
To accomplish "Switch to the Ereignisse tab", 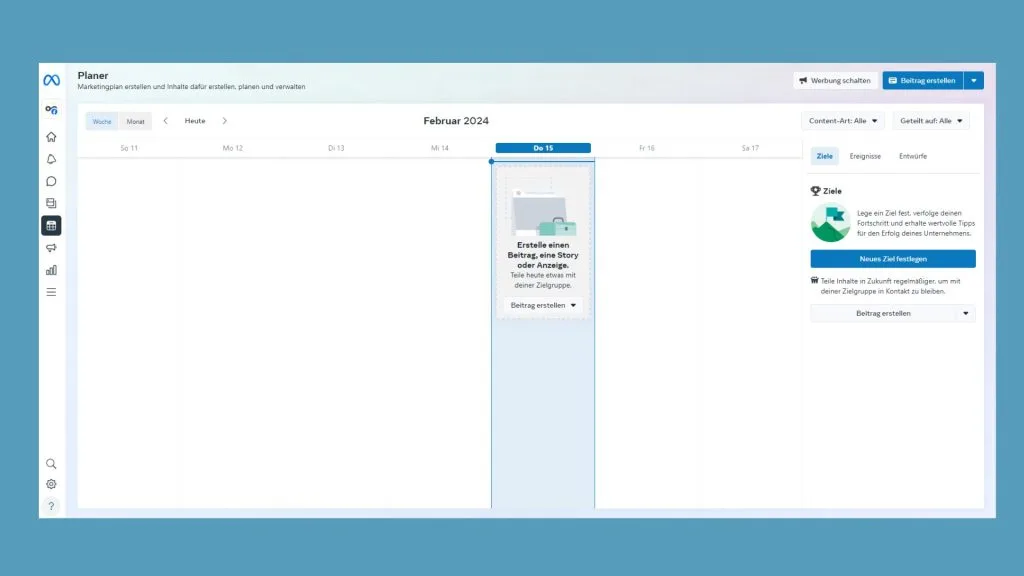I will 865,157.
